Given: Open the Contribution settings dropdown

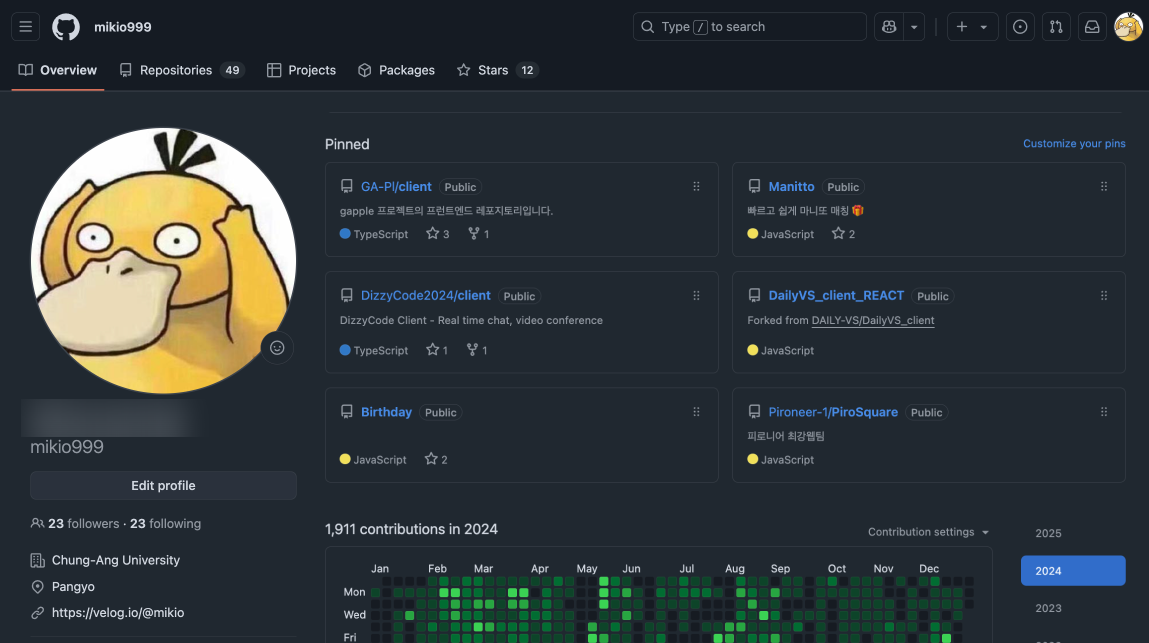Looking at the screenshot, I should 928,532.
